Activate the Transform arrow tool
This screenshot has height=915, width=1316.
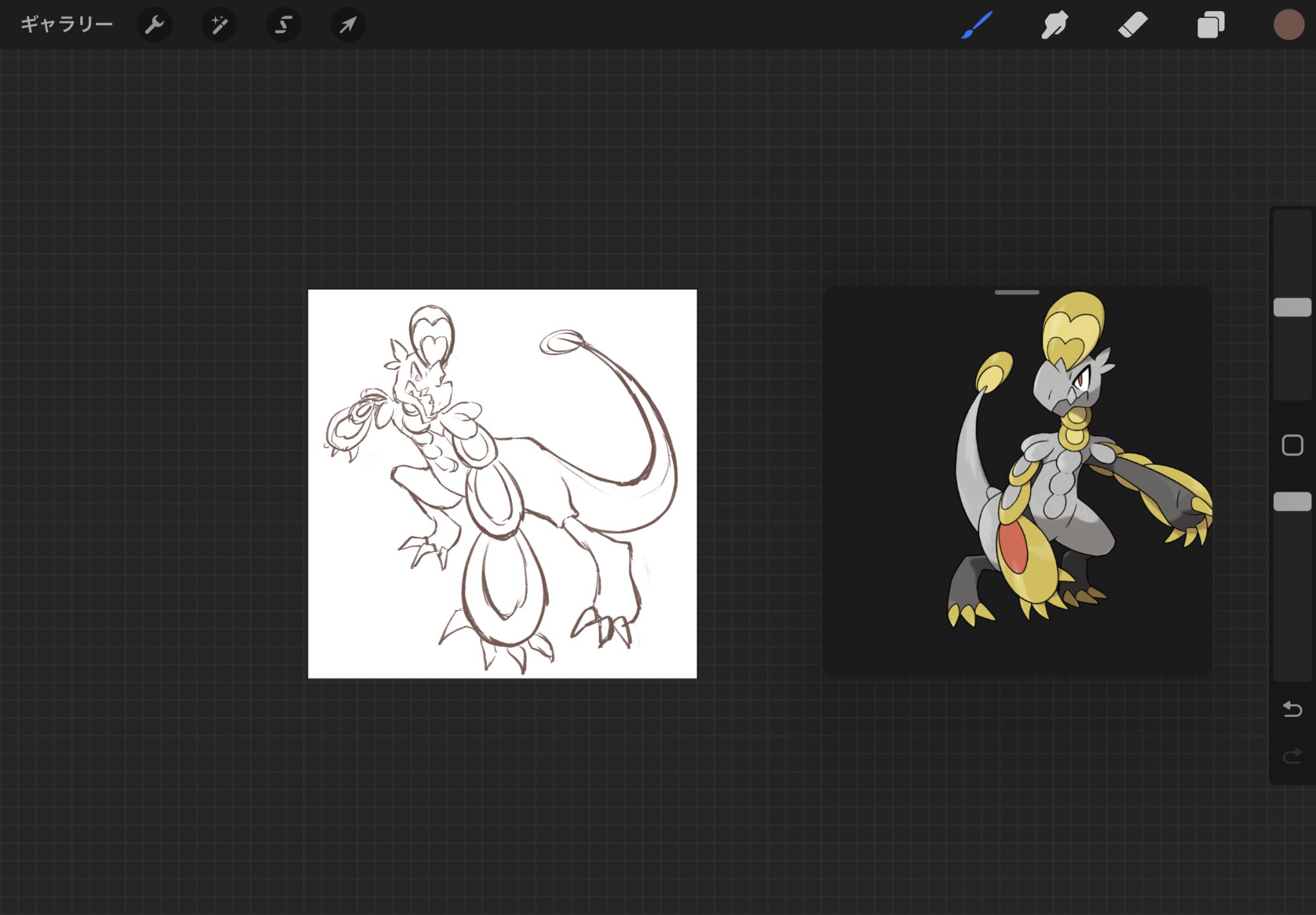click(347, 25)
